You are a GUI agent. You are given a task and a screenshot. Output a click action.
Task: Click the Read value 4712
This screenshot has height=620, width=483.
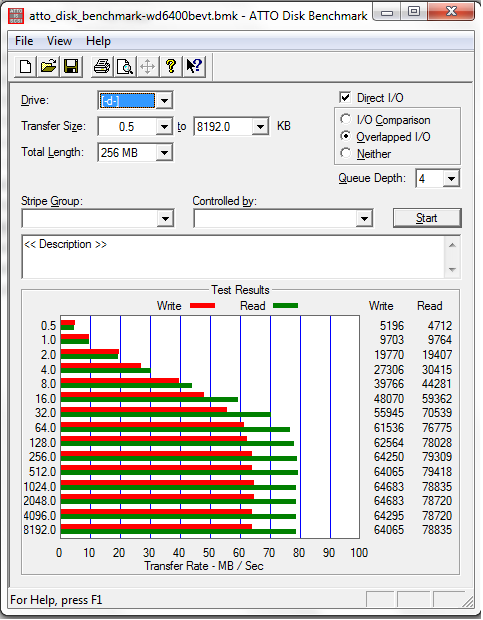440,326
